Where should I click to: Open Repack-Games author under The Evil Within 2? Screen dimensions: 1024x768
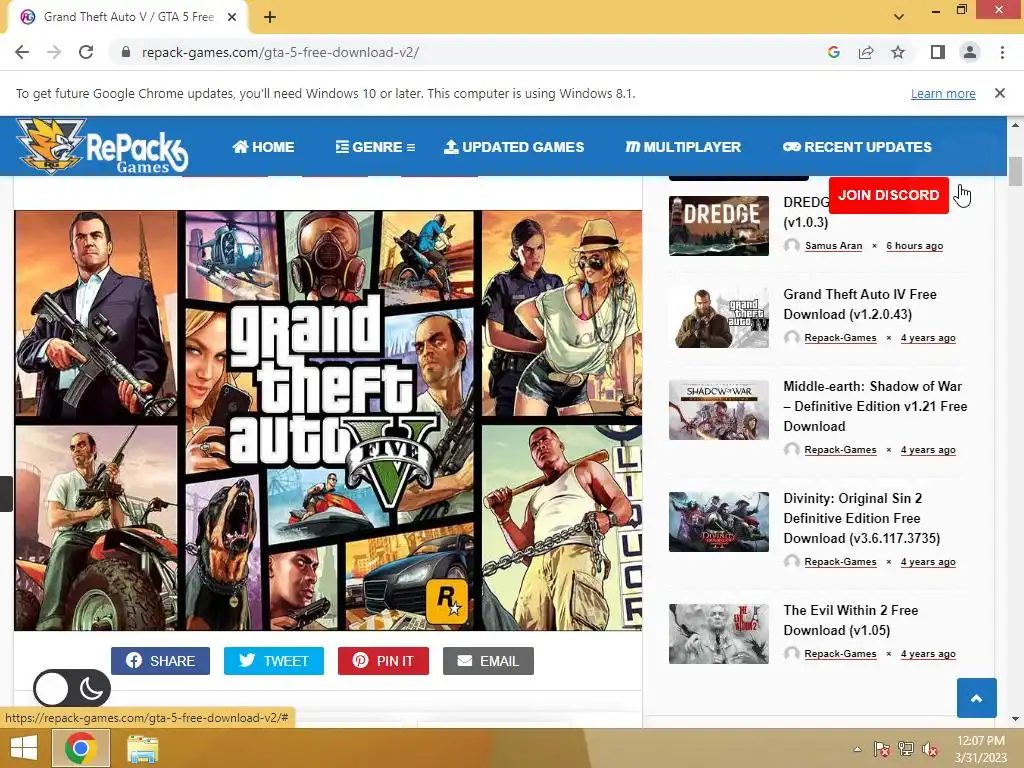coord(840,654)
